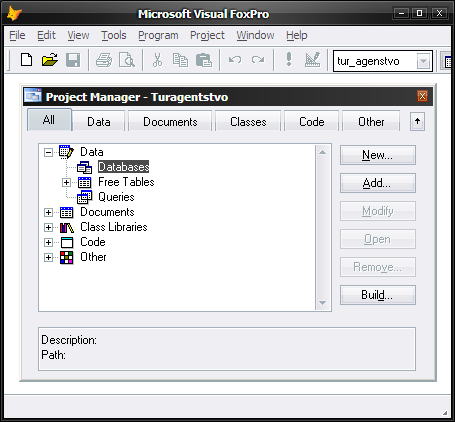Switch to the Classes tab
This screenshot has height=422, width=455.
pyautogui.click(x=248, y=122)
